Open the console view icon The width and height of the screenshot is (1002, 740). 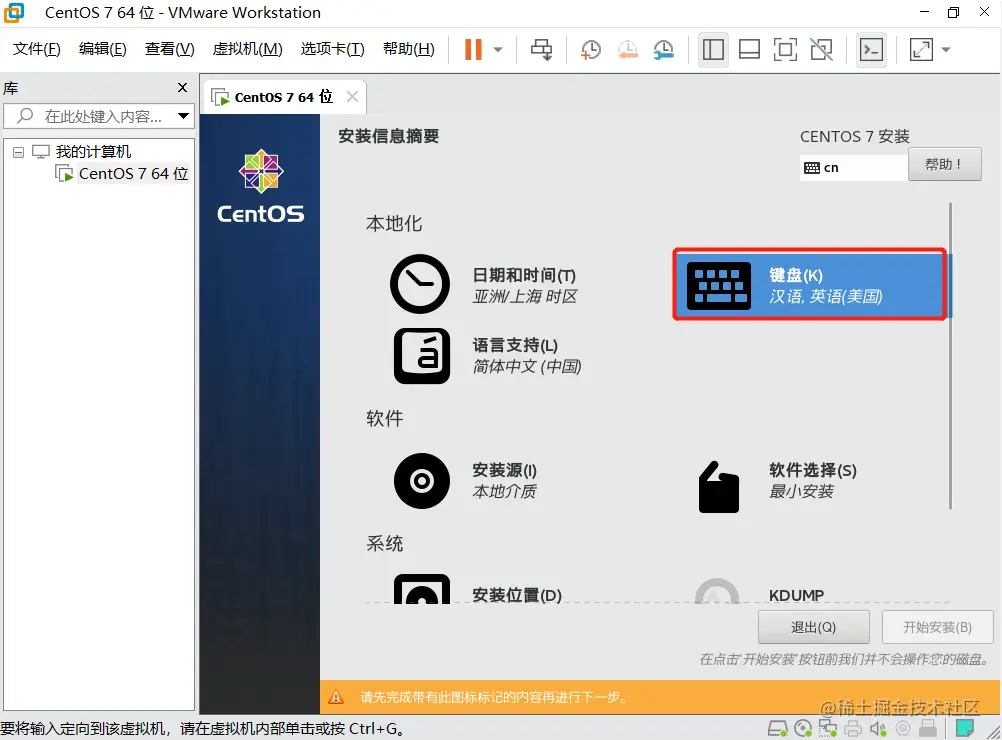872,49
